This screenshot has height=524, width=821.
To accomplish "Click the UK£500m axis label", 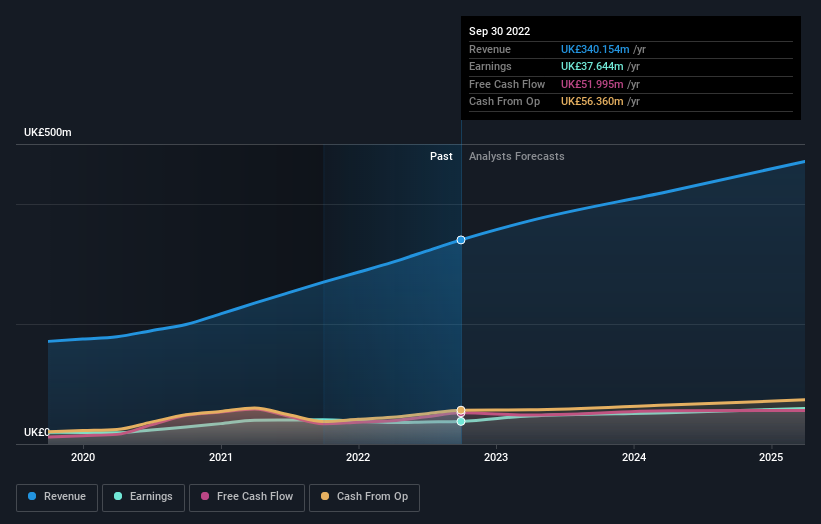I will point(48,132).
